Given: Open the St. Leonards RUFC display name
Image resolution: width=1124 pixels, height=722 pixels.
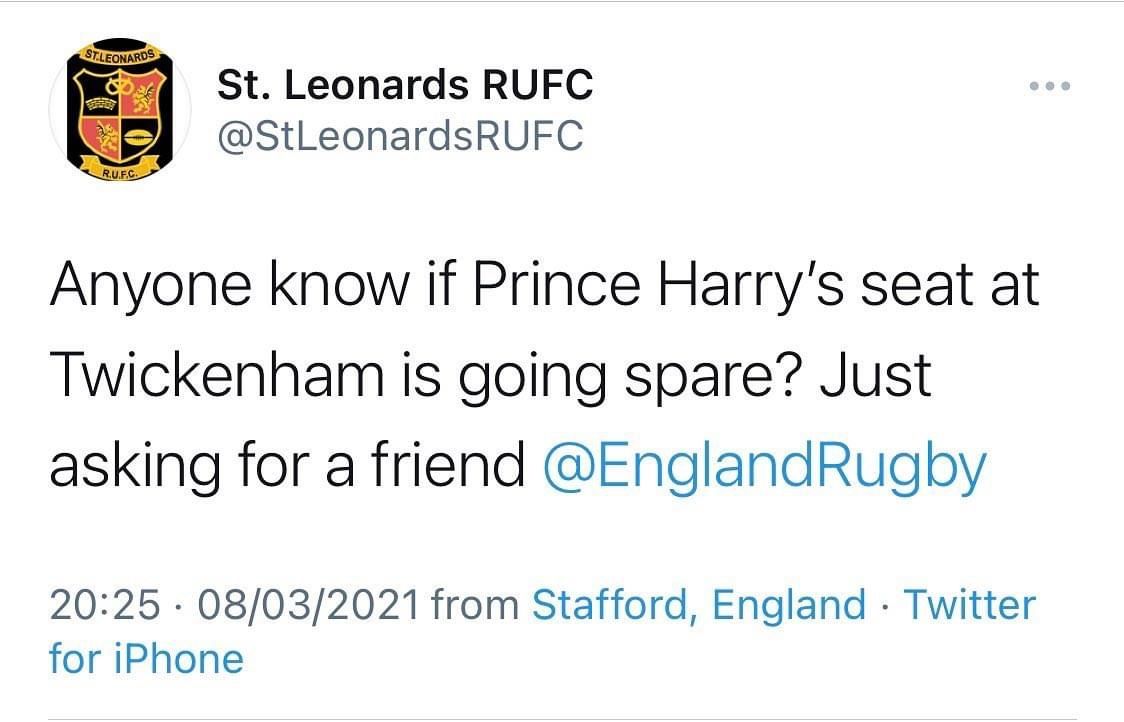Looking at the screenshot, I should coord(405,86).
